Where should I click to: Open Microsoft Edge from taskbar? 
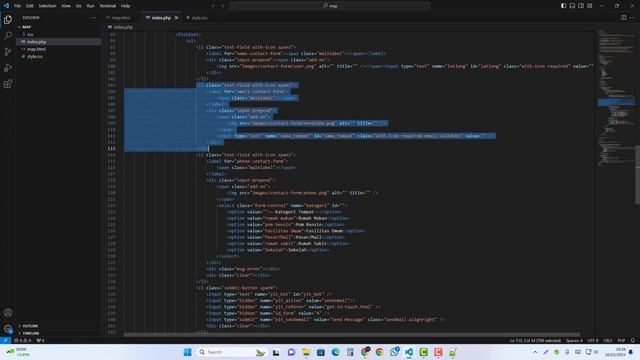coord(336,352)
